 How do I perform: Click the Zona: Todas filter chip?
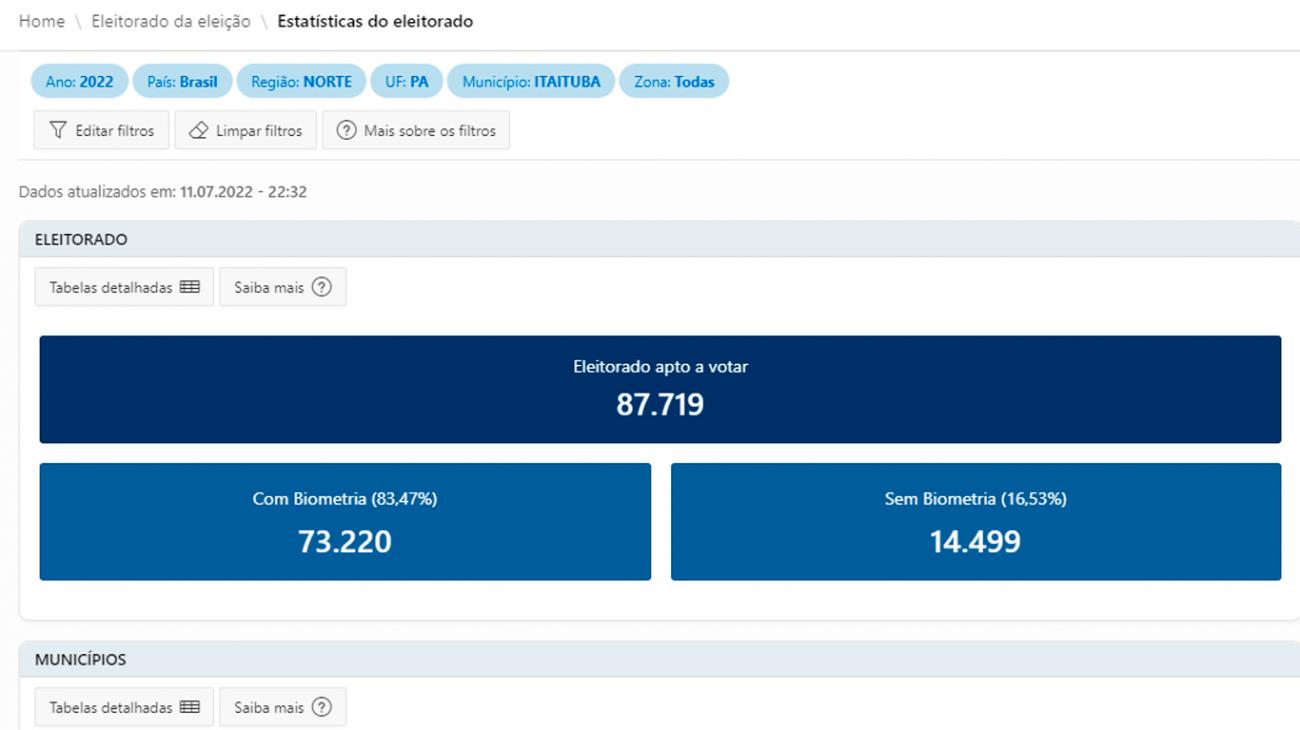click(674, 82)
